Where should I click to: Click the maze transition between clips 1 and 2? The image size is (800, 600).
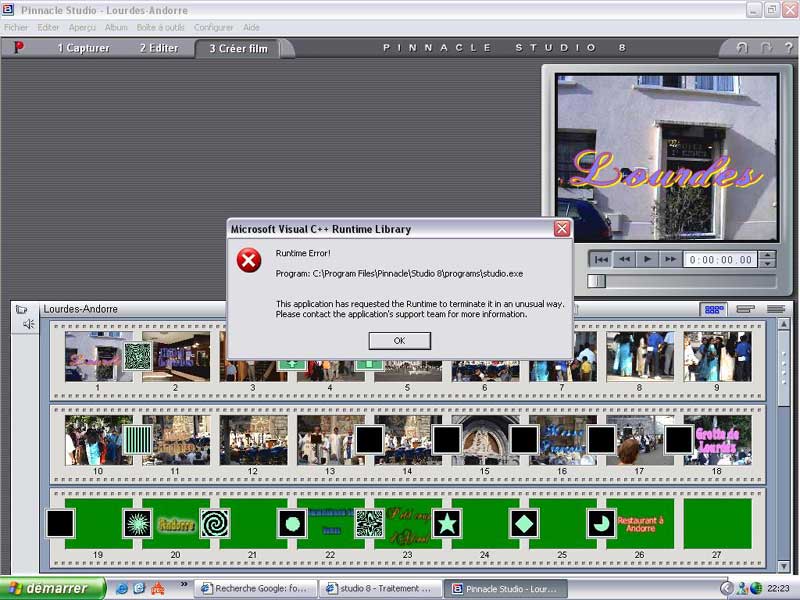click(138, 356)
